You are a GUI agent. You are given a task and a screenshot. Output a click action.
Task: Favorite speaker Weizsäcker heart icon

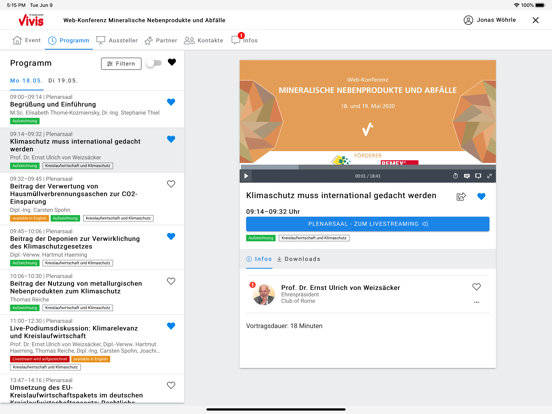pos(476,287)
